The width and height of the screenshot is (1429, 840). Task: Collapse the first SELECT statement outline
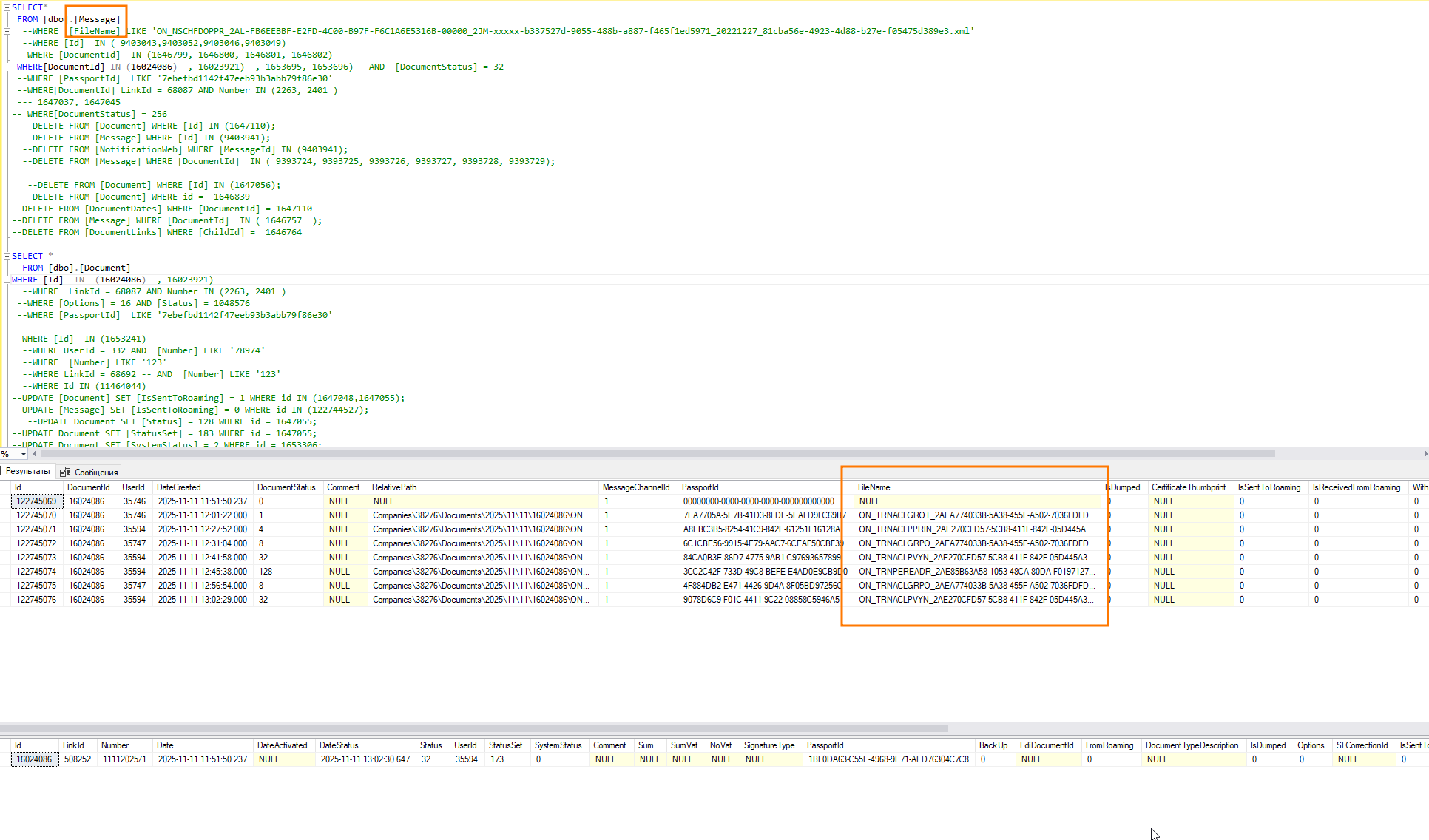tap(7, 7)
